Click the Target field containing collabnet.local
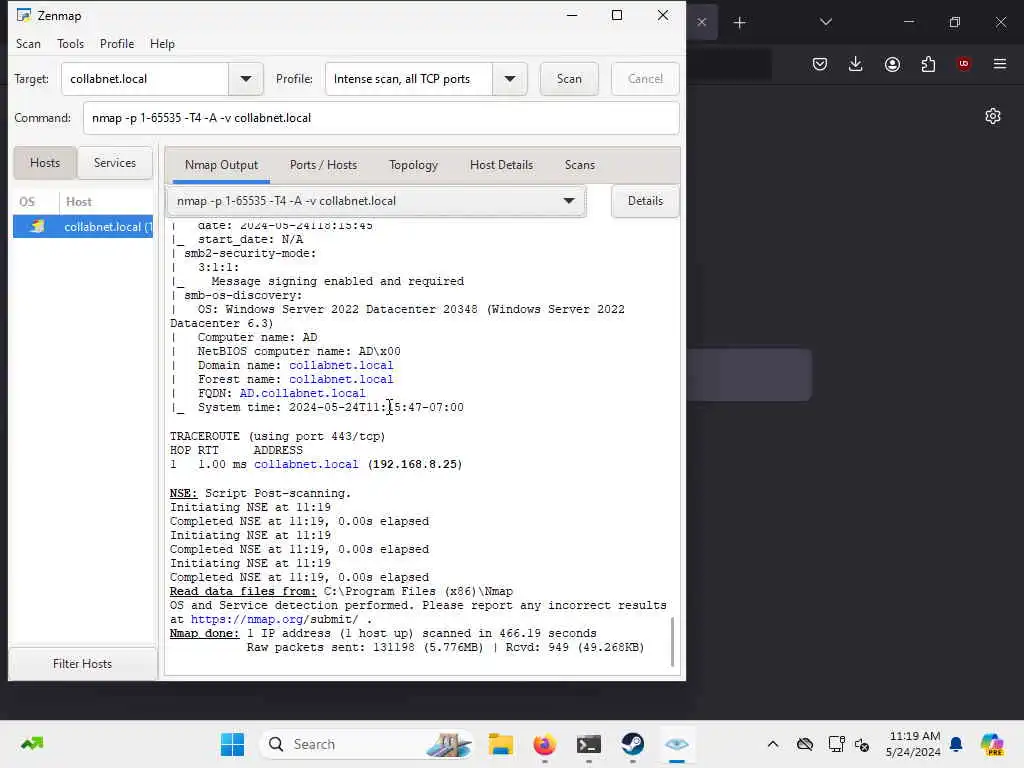 (x=145, y=79)
